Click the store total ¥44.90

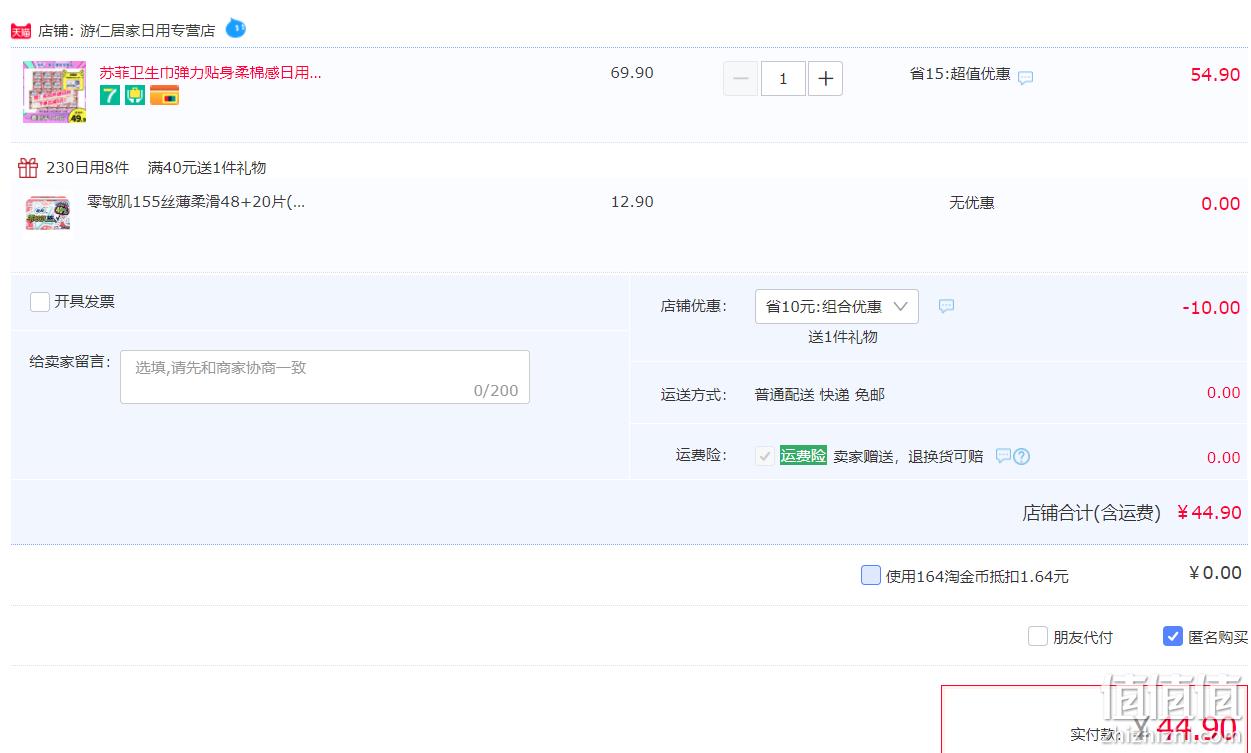click(x=1209, y=513)
